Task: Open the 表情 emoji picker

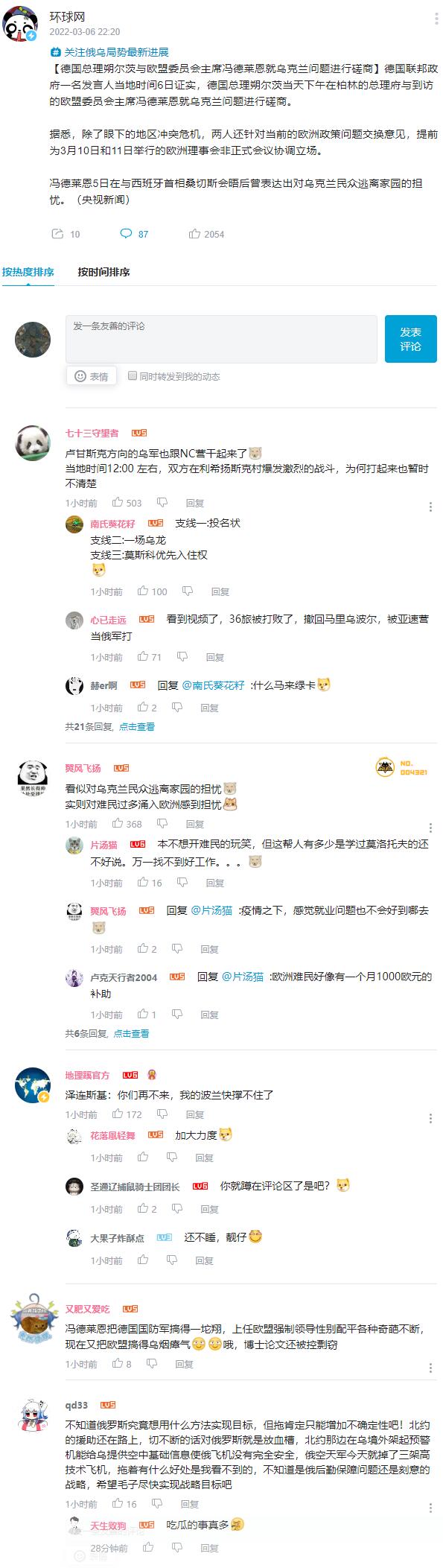Action: 92,376
